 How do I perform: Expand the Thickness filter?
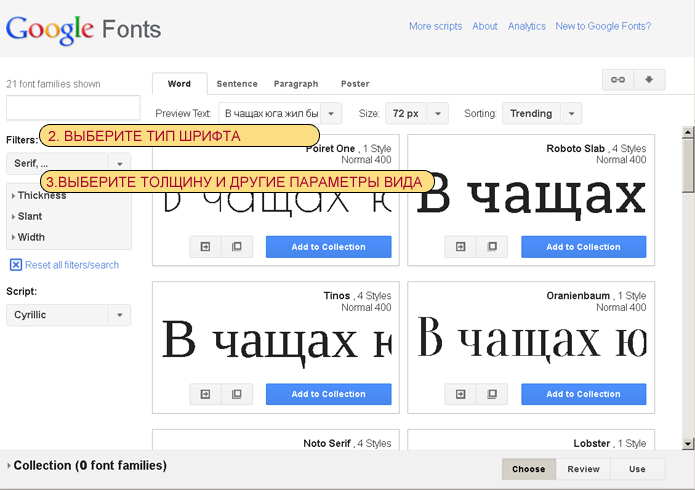click(x=39, y=196)
